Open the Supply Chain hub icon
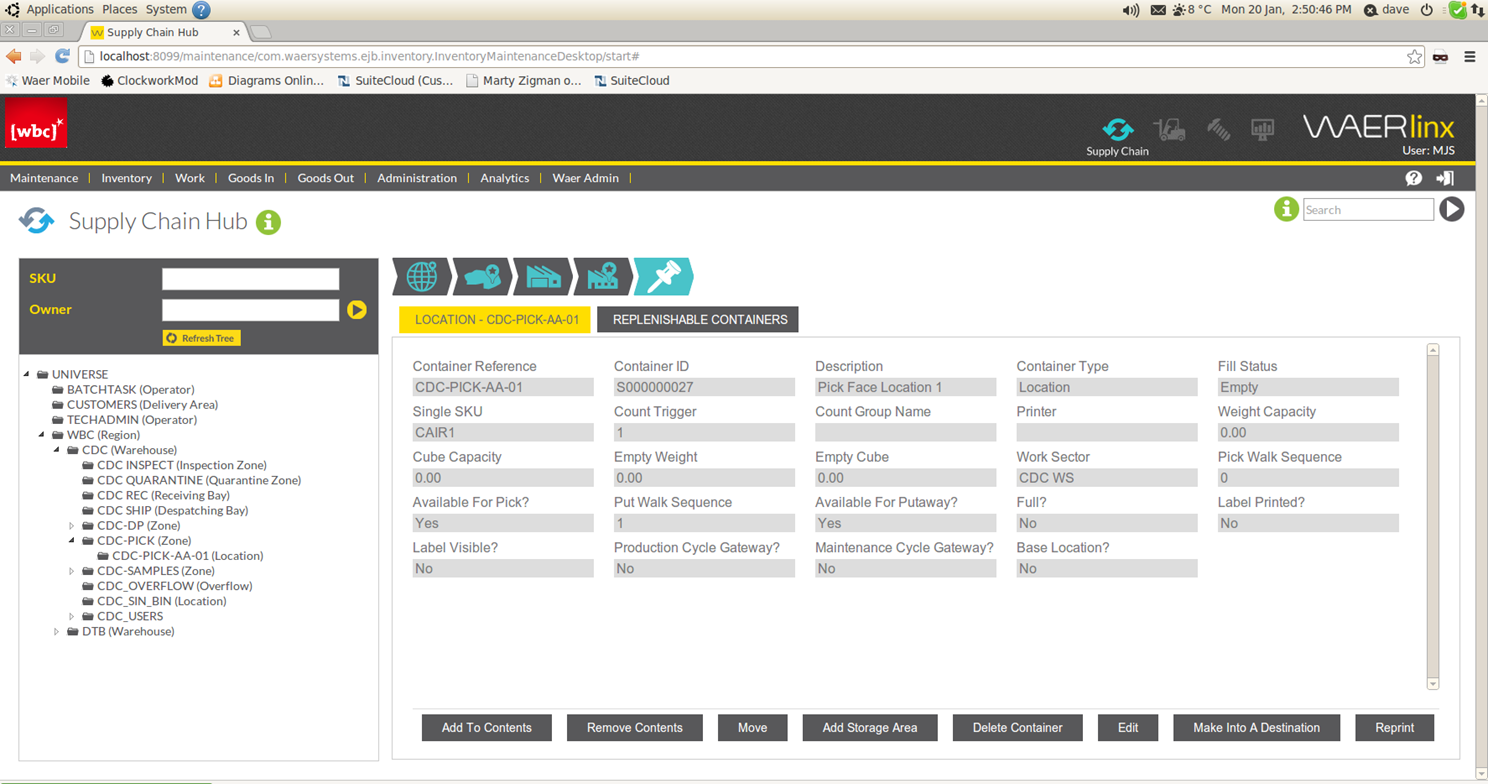The image size is (1488, 784). (x=1117, y=129)
